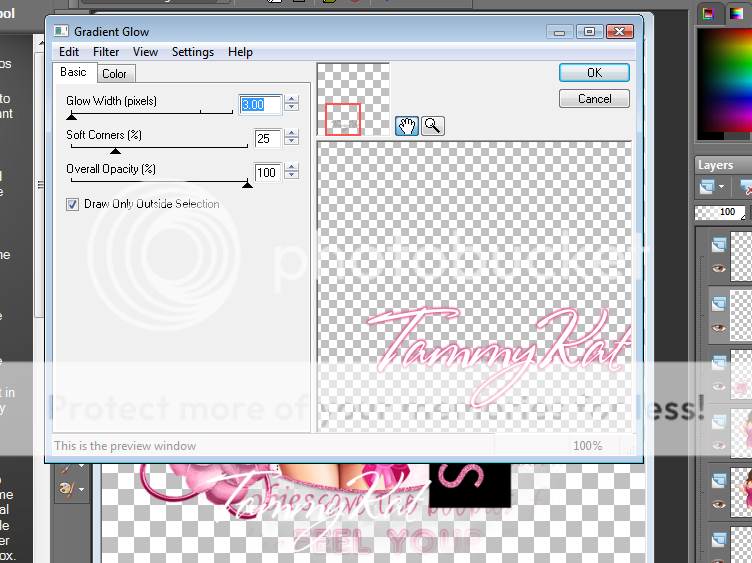Increase Overall Opacity with the up arrow

(x=292, y=167)
